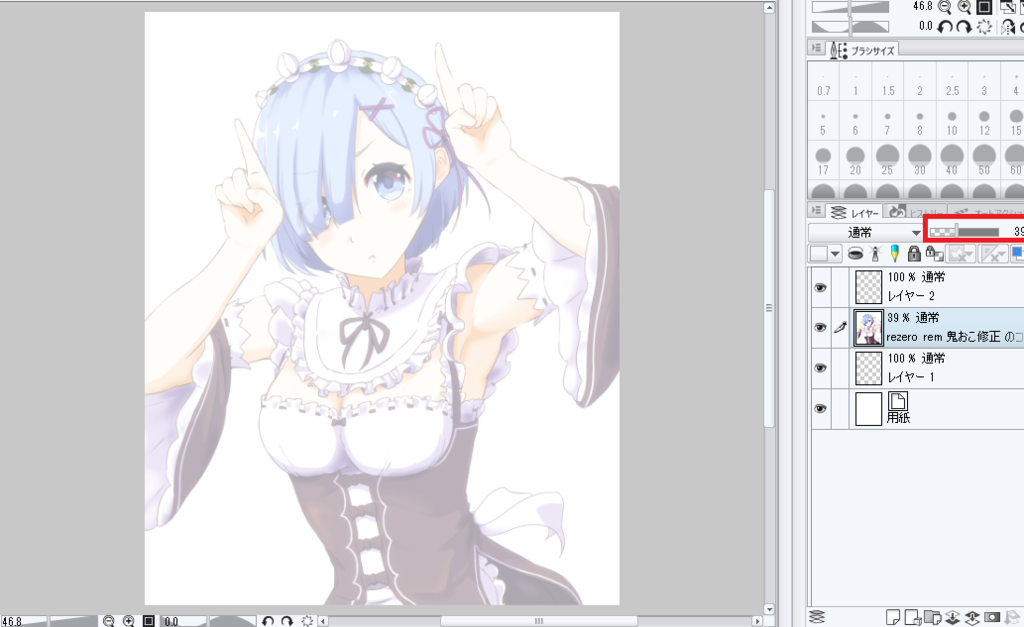Reset canvas rotation from status bar

[x=307, y=621]
